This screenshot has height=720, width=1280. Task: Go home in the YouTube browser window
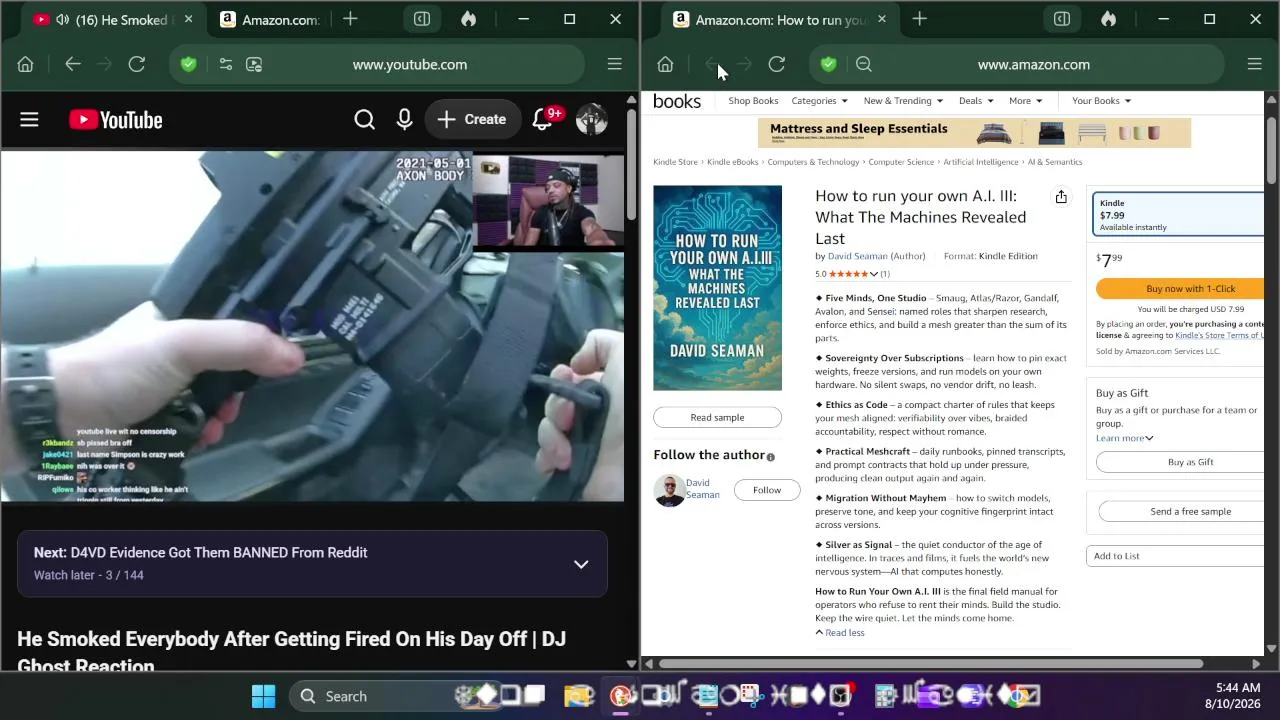click(25, 64)
